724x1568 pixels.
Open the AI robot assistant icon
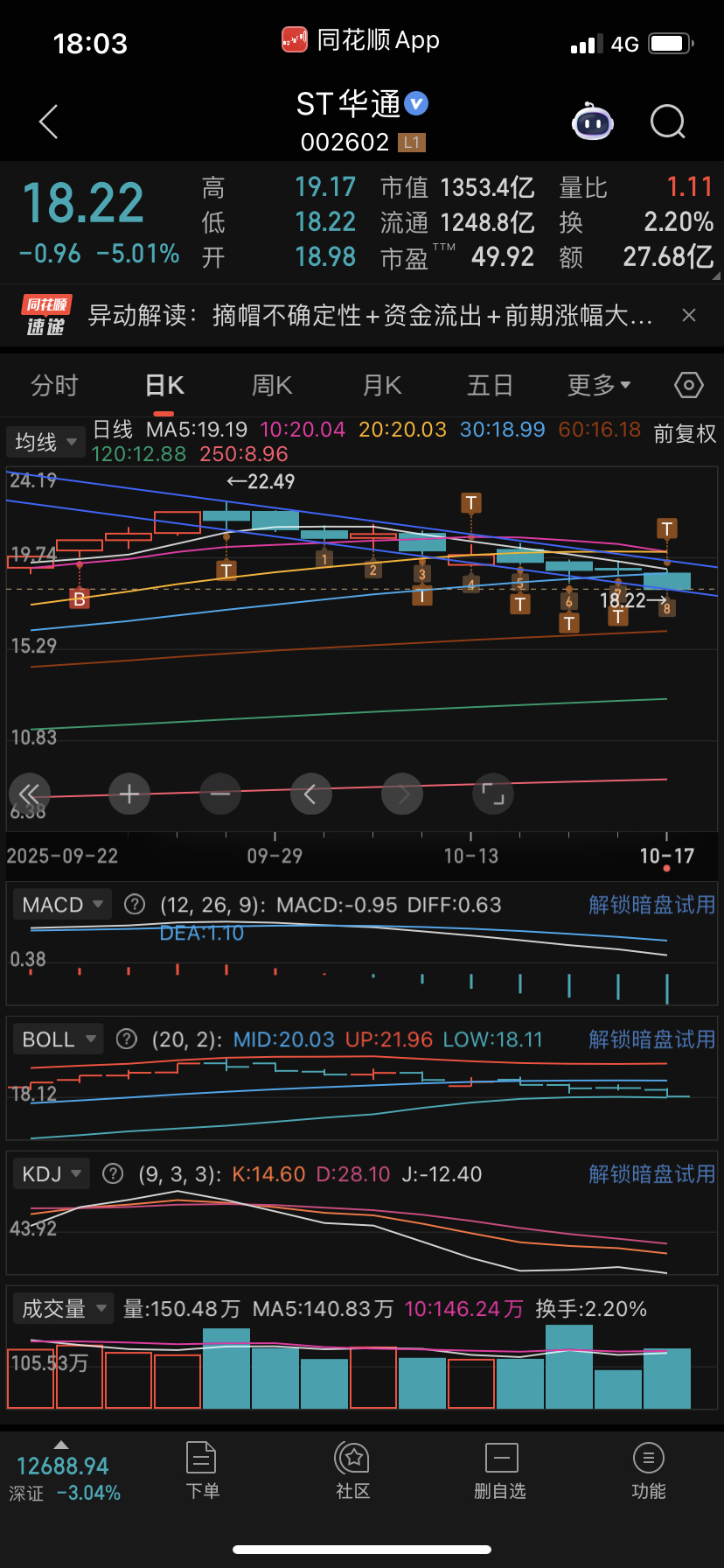click(x=593, y=122)
